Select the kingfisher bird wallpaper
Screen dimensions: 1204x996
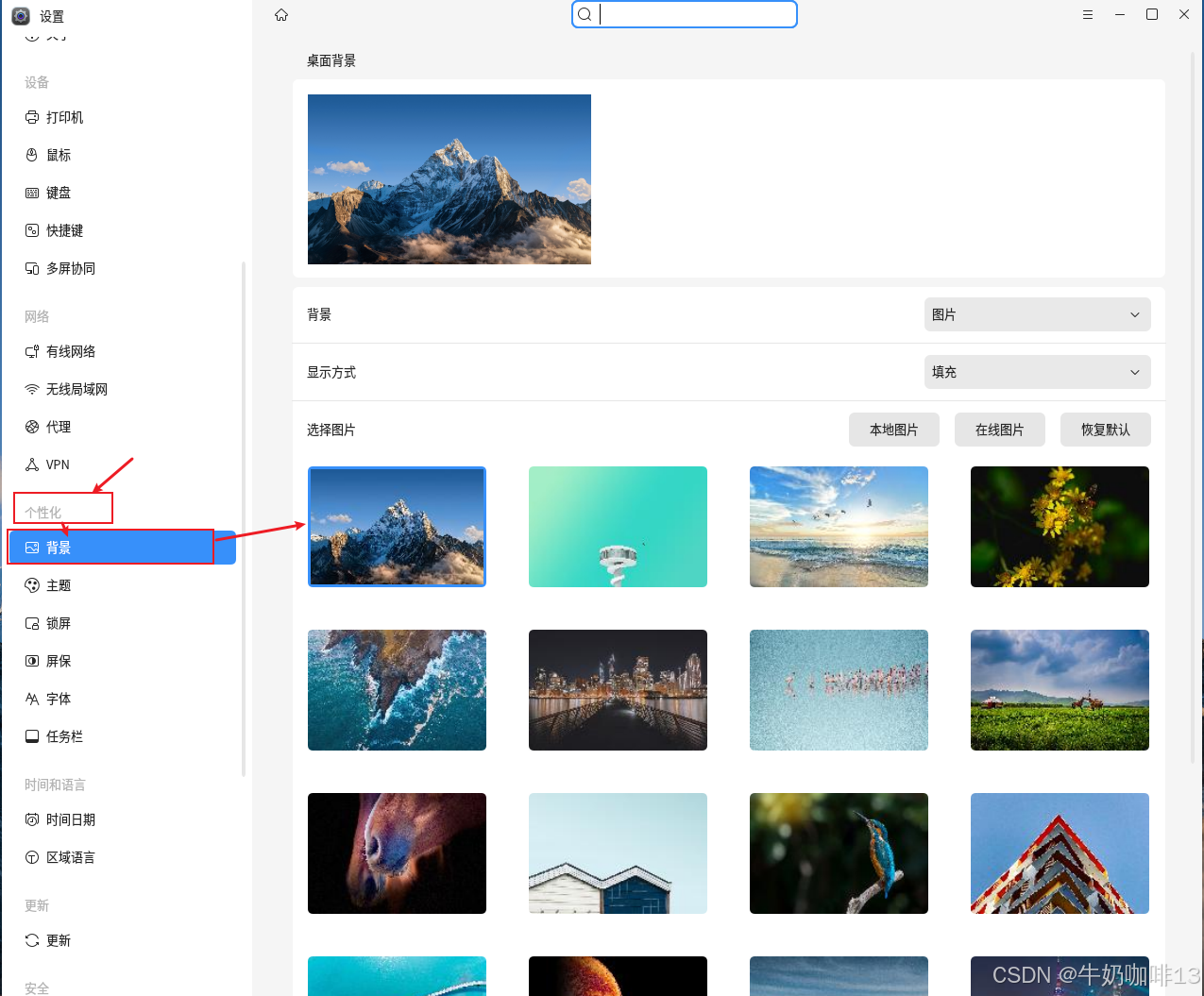coord(839,853)
